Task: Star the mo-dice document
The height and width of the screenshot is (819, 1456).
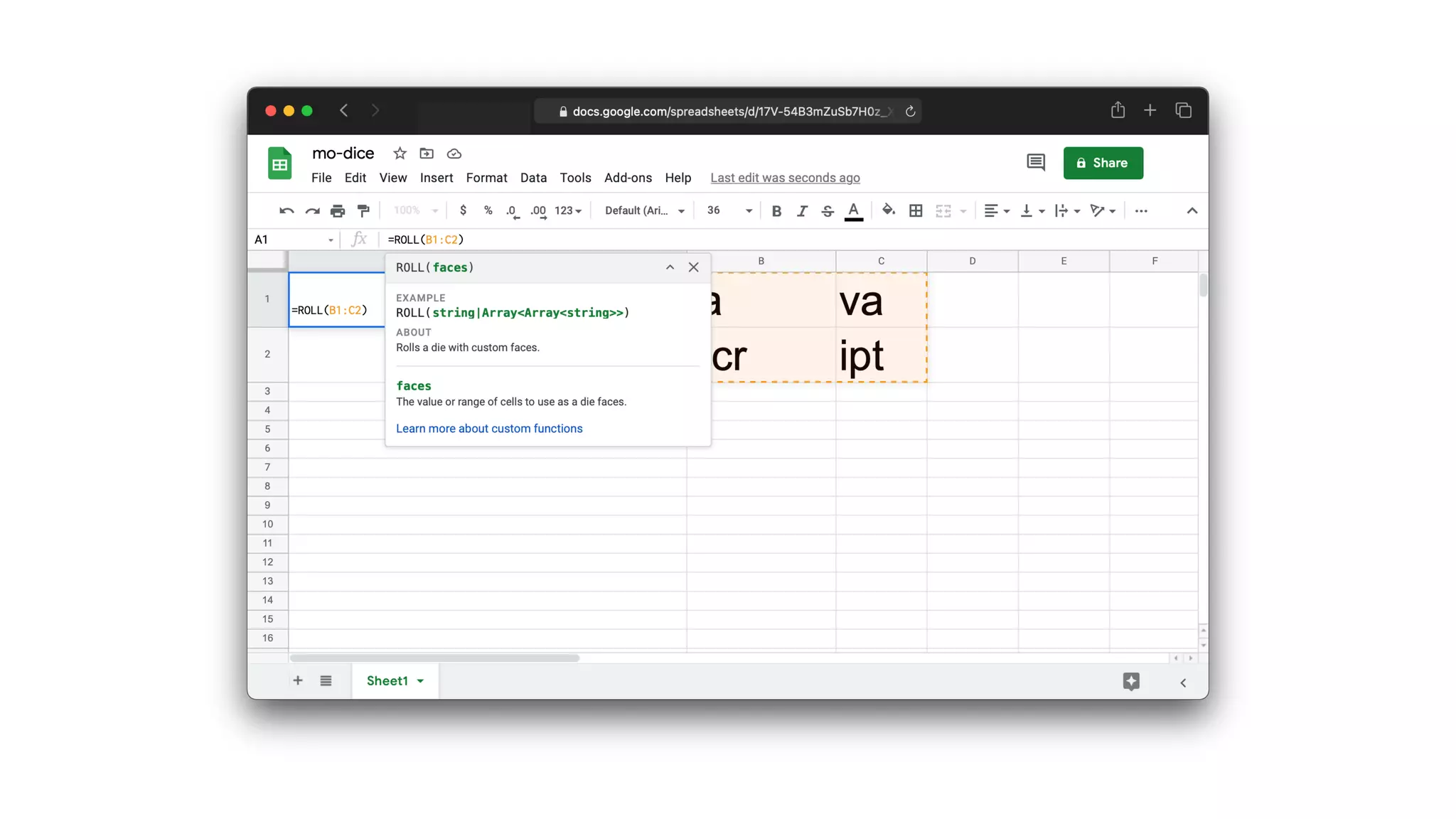Action: [400, 154]
